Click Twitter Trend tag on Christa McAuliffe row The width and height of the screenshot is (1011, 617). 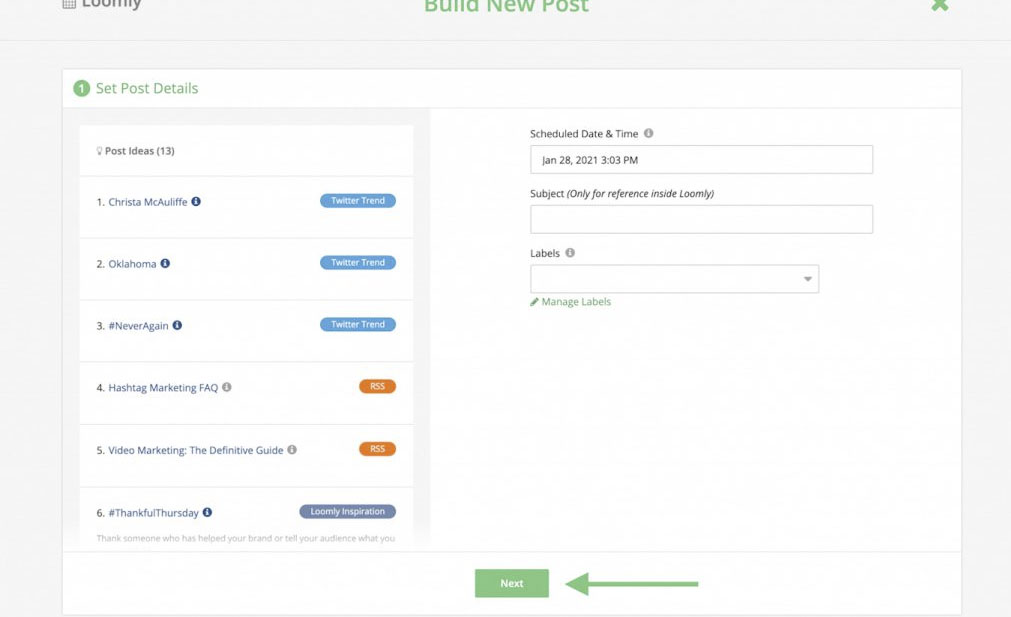pos(358,201)
